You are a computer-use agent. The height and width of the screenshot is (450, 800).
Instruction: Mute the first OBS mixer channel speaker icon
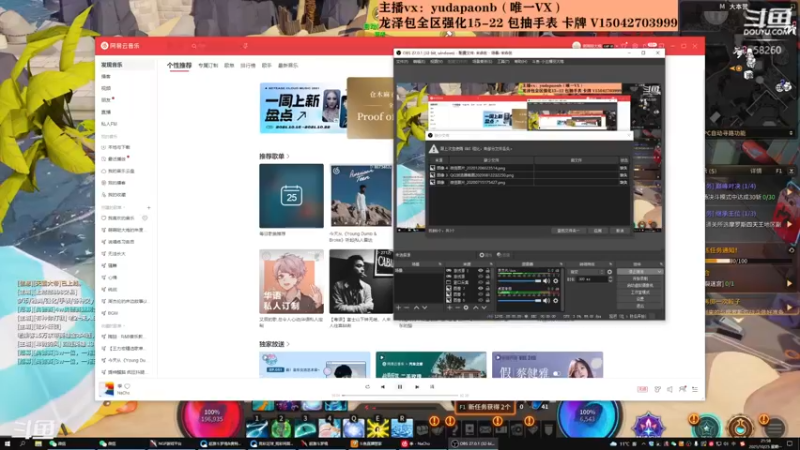pyautogui.click(x=546, y=281)
